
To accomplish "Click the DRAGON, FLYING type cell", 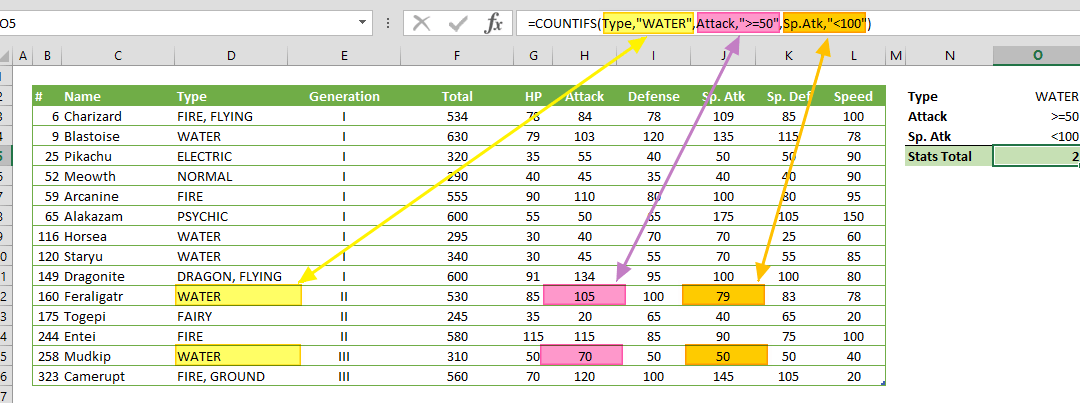I will coord(230,276).
